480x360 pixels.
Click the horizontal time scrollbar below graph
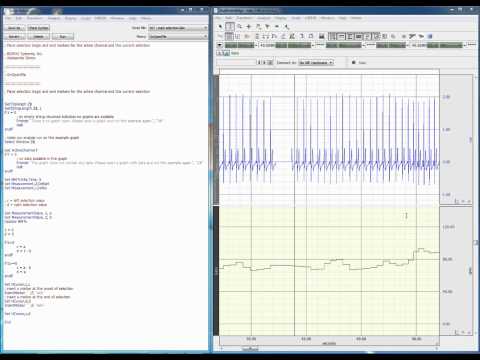[329, 349]
